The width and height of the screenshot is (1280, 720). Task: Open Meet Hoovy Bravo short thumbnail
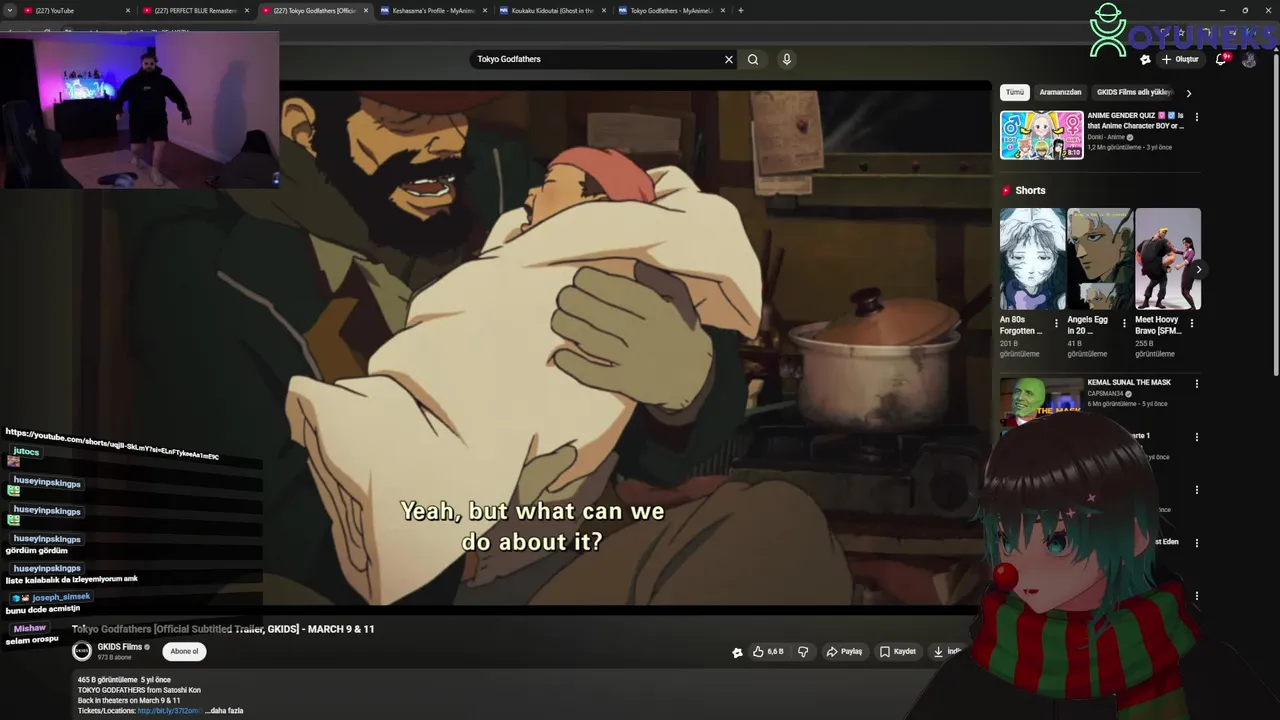(1168, 259)
